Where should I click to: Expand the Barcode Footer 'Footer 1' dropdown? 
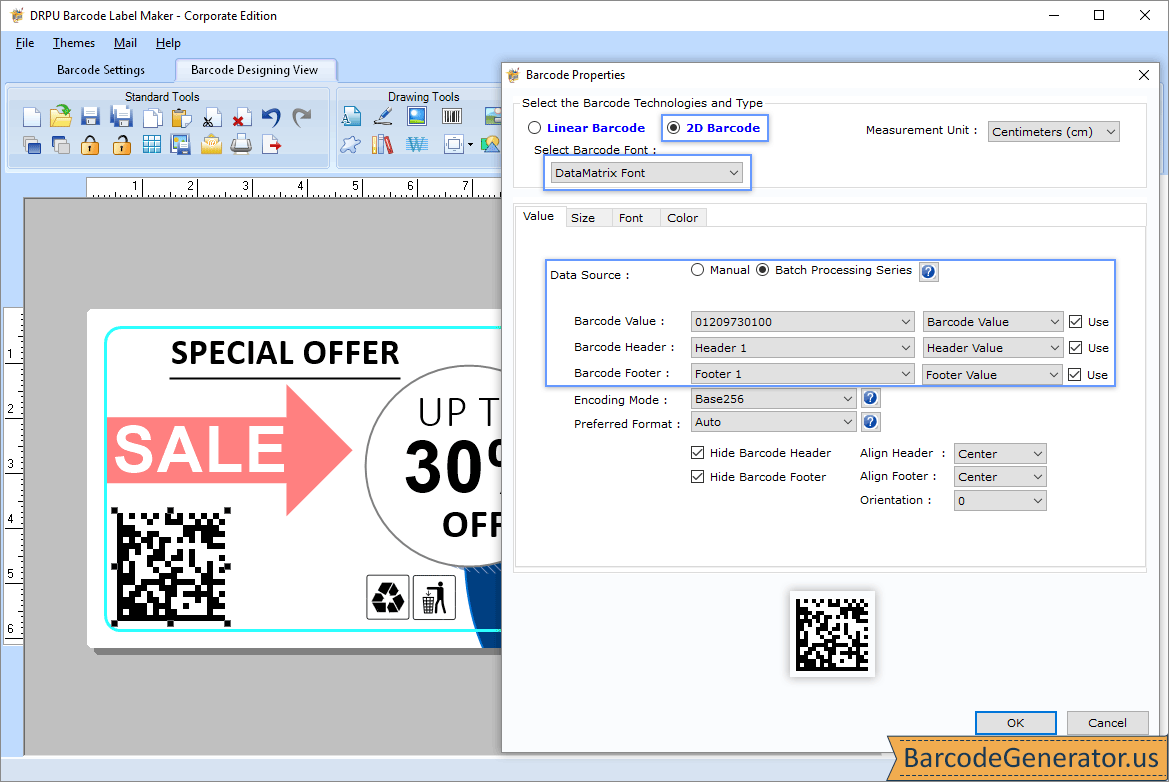(x=803, y=374)
